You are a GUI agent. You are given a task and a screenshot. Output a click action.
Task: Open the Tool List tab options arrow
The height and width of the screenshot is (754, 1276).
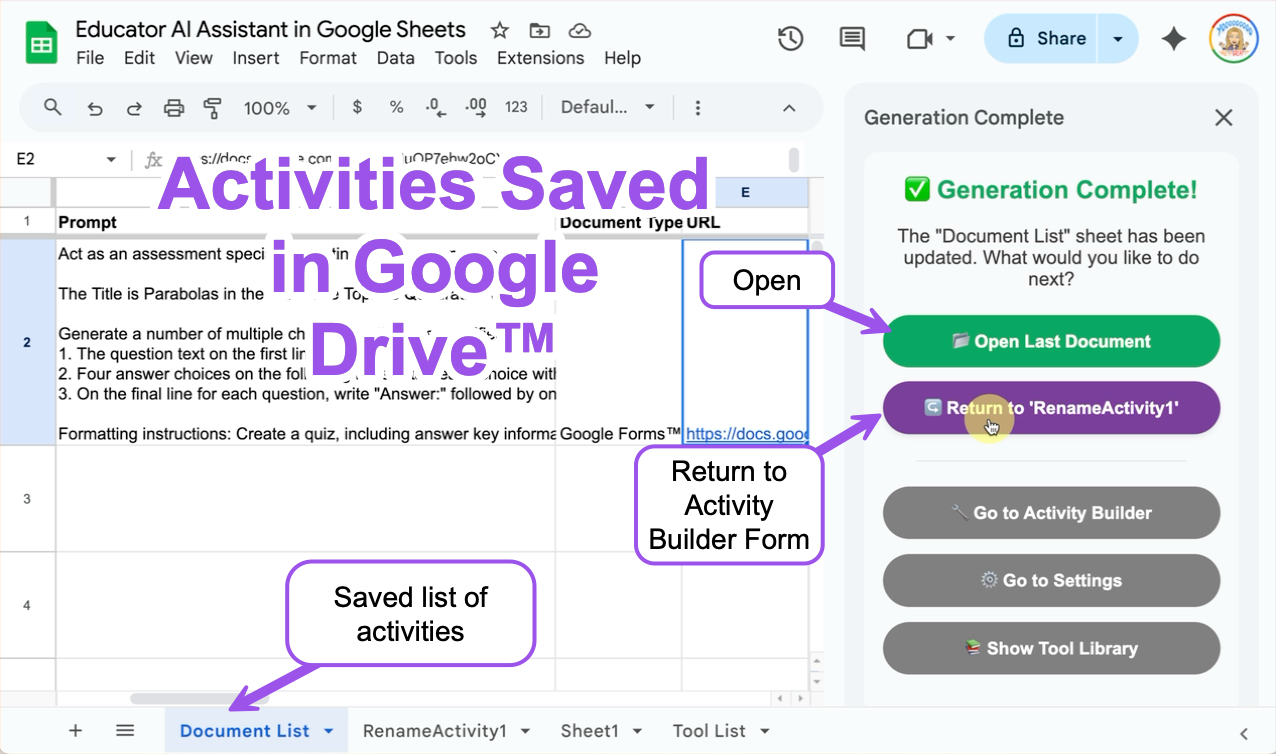click(764, 731)
